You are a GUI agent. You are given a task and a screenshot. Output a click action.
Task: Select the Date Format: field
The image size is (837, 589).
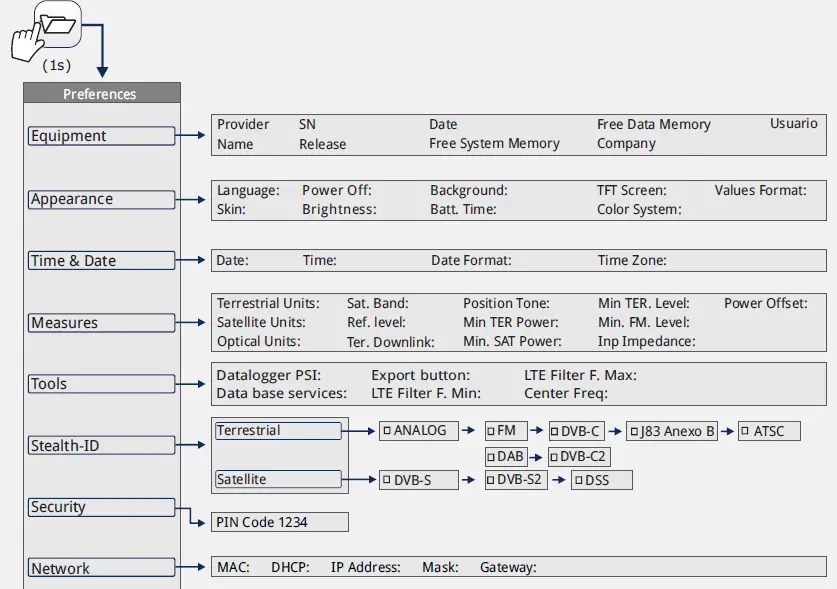471,261
